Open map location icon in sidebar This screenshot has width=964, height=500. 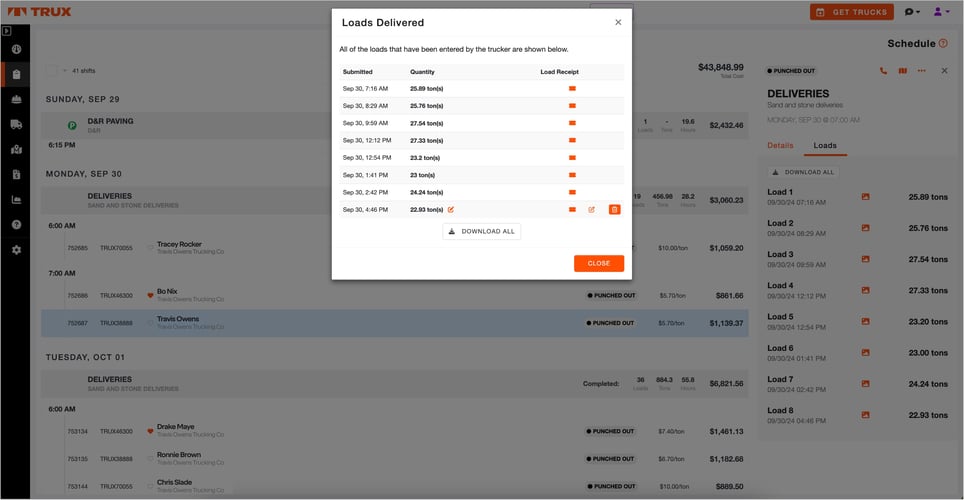(17, 149)
